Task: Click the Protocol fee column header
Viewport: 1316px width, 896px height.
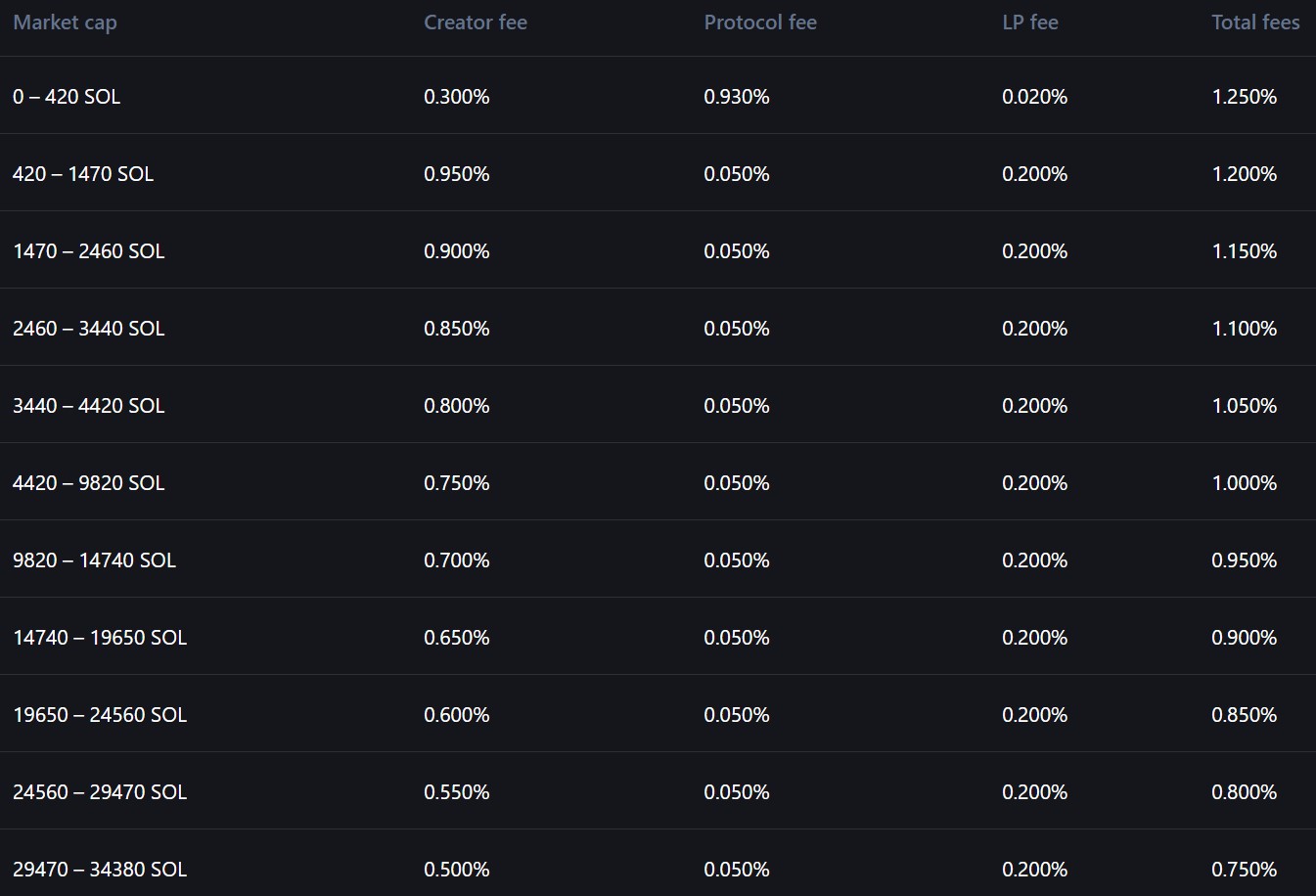Action: click(x=759, y=22)
